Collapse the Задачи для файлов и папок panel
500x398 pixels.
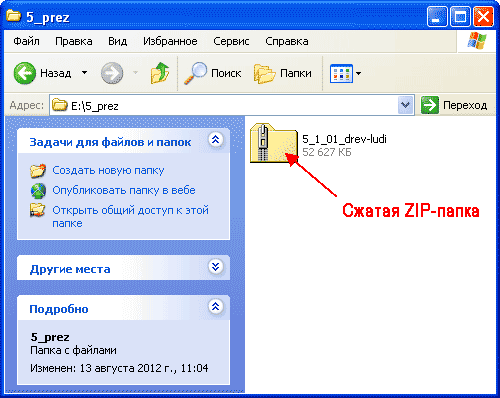click(216, 140)
